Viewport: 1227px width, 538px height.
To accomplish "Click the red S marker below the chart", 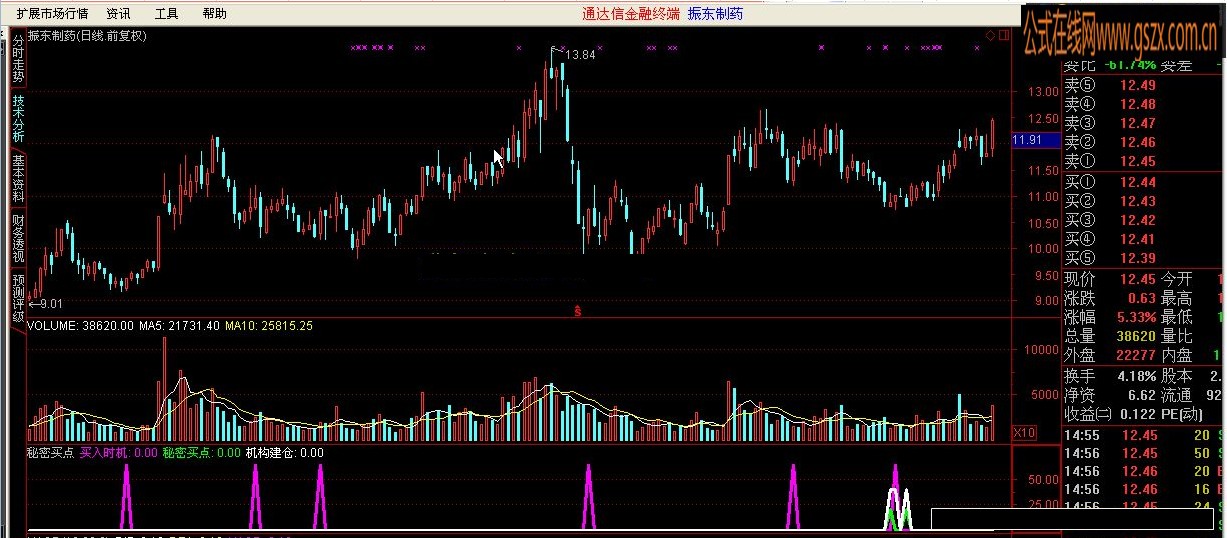I will click(577, 311).
